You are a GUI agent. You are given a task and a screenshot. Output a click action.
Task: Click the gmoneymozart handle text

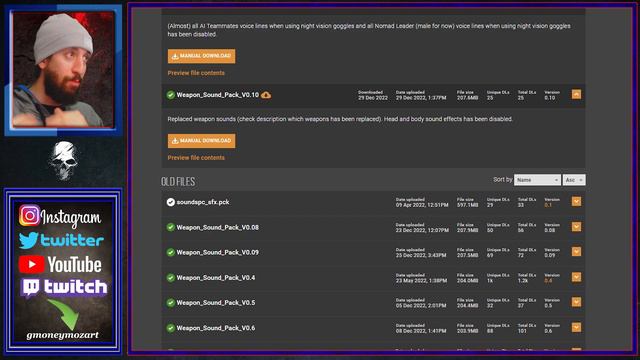(62, 335)
